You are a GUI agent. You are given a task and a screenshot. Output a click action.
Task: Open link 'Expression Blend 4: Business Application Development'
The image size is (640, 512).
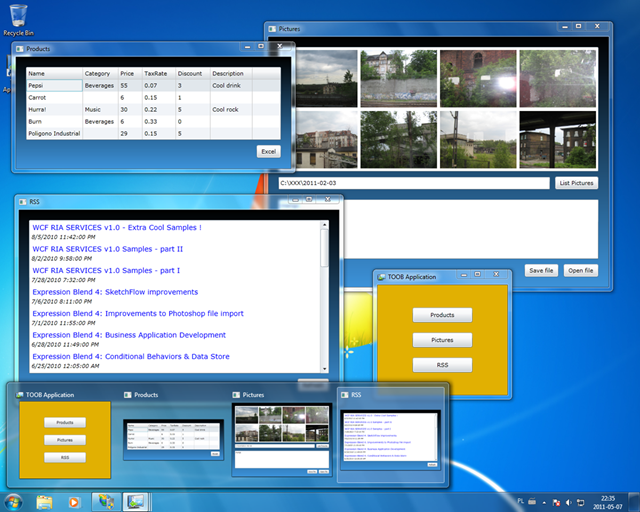click(129, 335)
